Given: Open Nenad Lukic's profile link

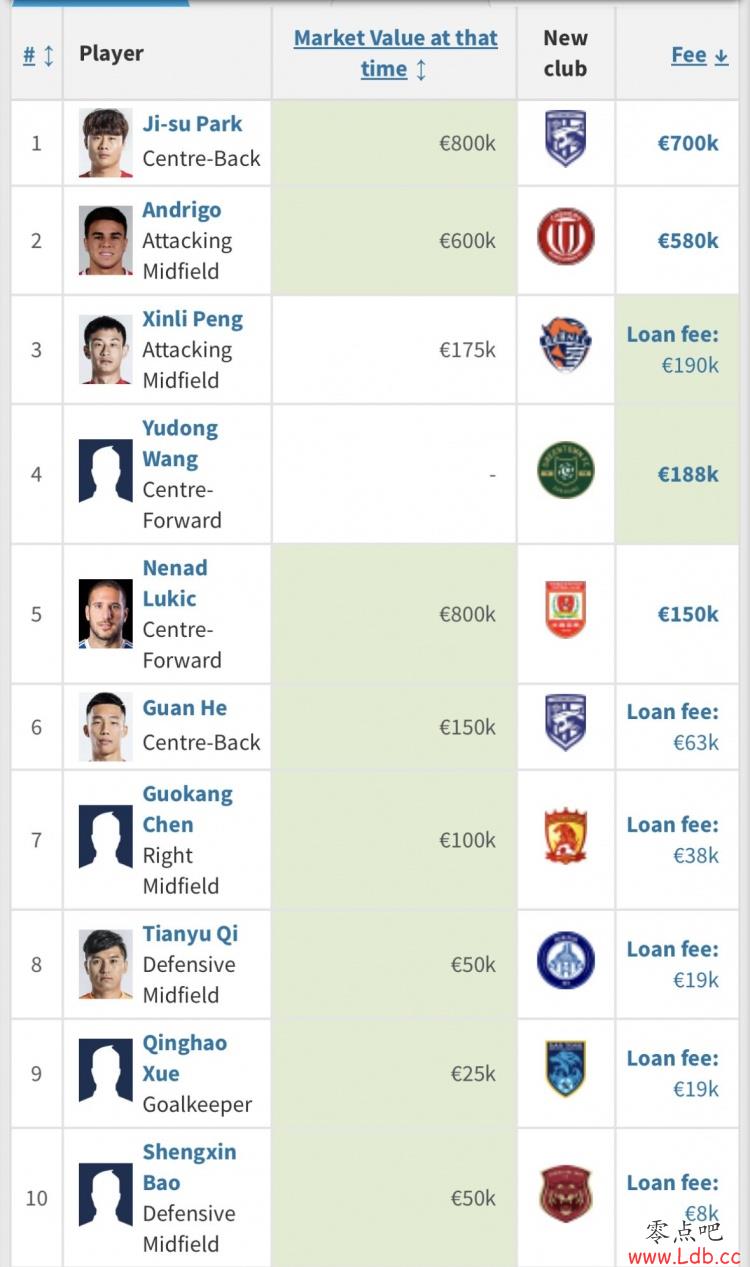Looking at the screenshot, I should [x=175, y=583].
